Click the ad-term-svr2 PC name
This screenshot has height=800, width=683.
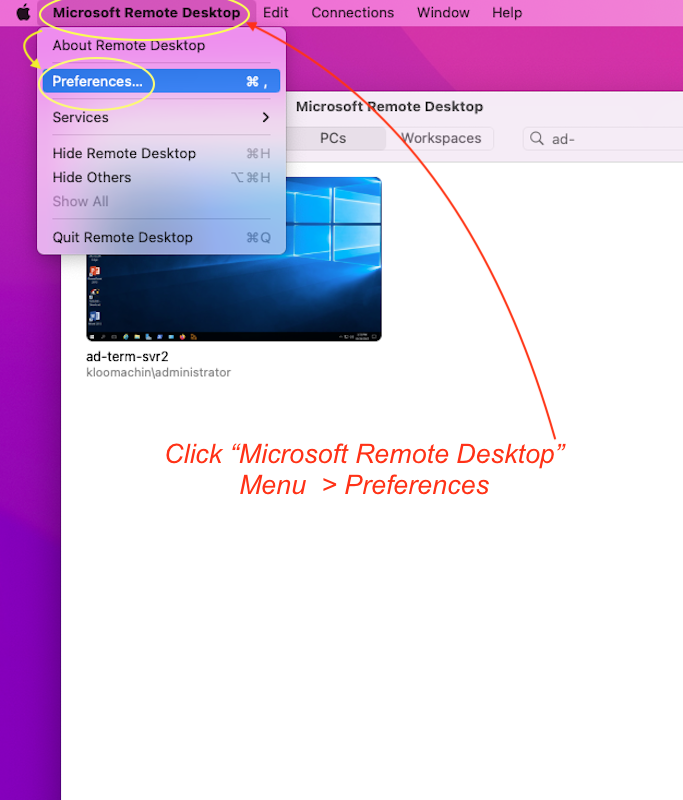pyautogui.click(x=127, y=356)
